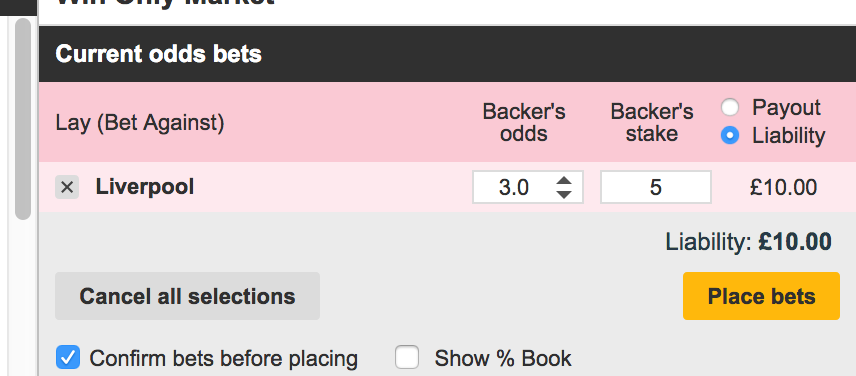
Task: Select the Payout radio button
Action: pos(730,108)
